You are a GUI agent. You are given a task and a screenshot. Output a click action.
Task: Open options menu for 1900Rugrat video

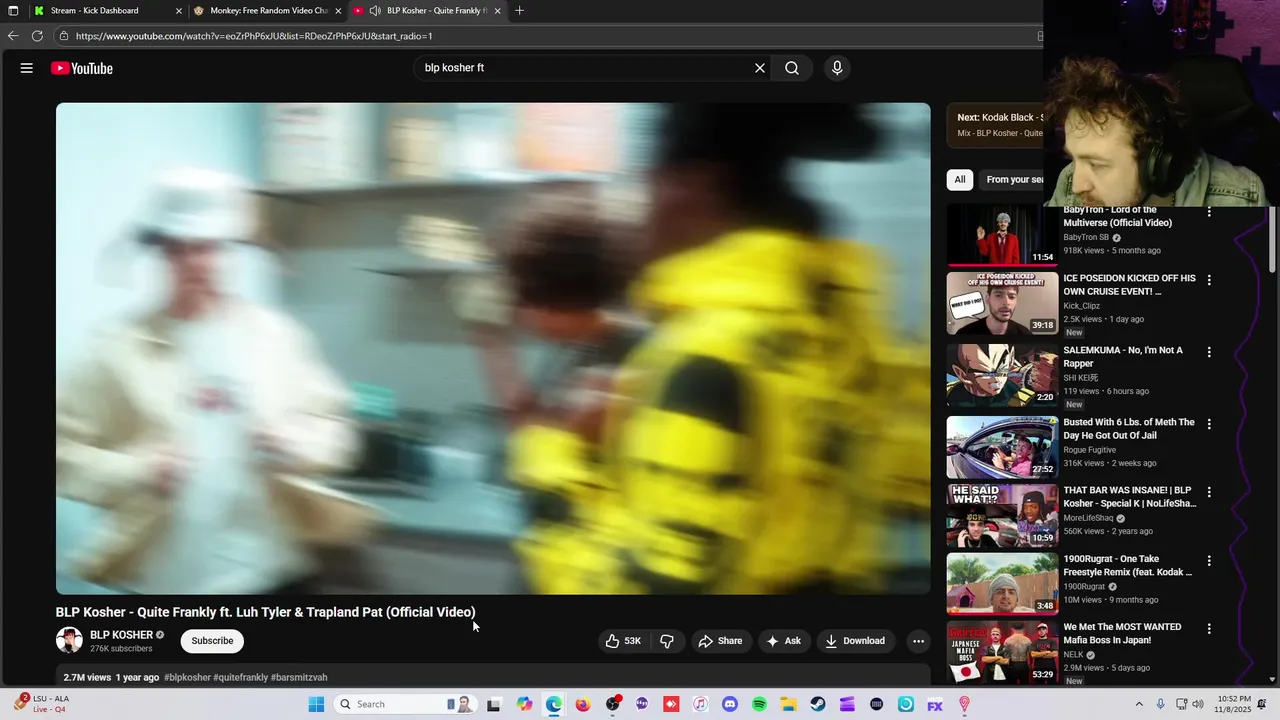point(1209,561)
